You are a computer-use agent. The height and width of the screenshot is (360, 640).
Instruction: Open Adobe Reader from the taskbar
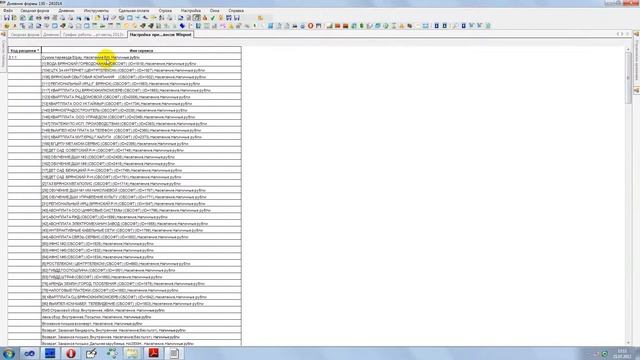(x=153, y=353)
